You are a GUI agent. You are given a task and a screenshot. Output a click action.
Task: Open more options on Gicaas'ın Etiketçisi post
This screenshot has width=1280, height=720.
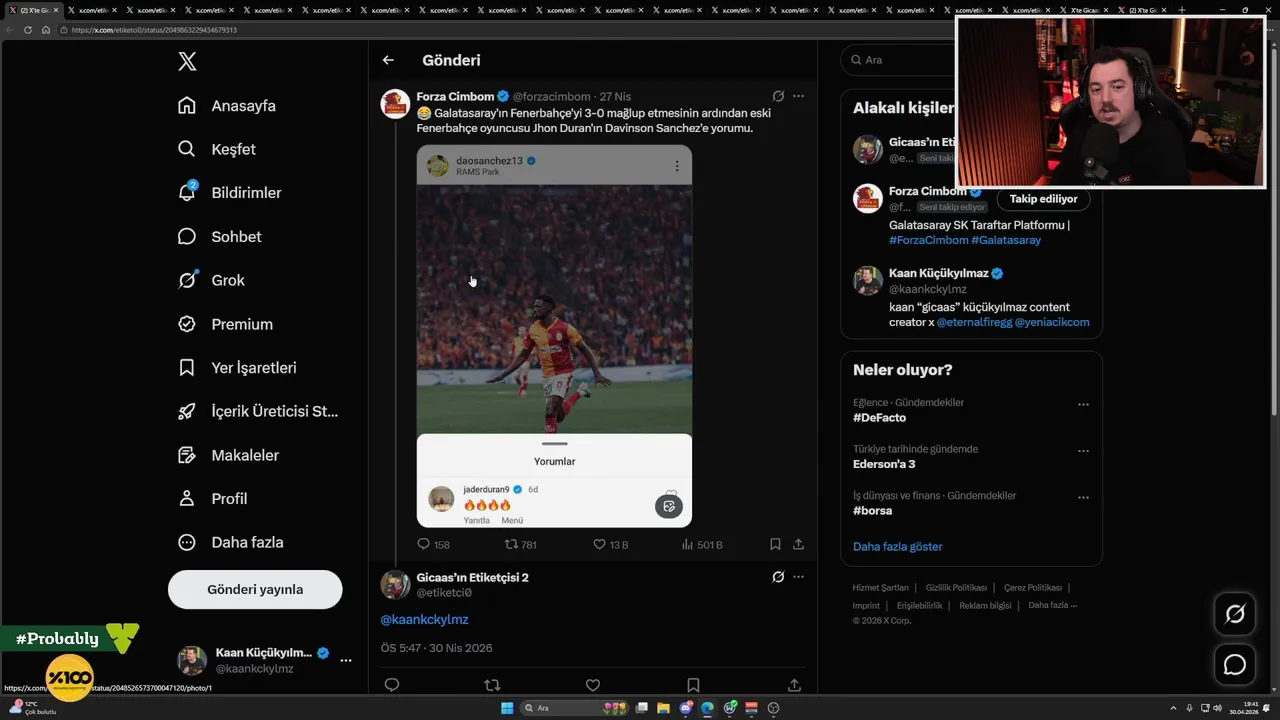798,577
